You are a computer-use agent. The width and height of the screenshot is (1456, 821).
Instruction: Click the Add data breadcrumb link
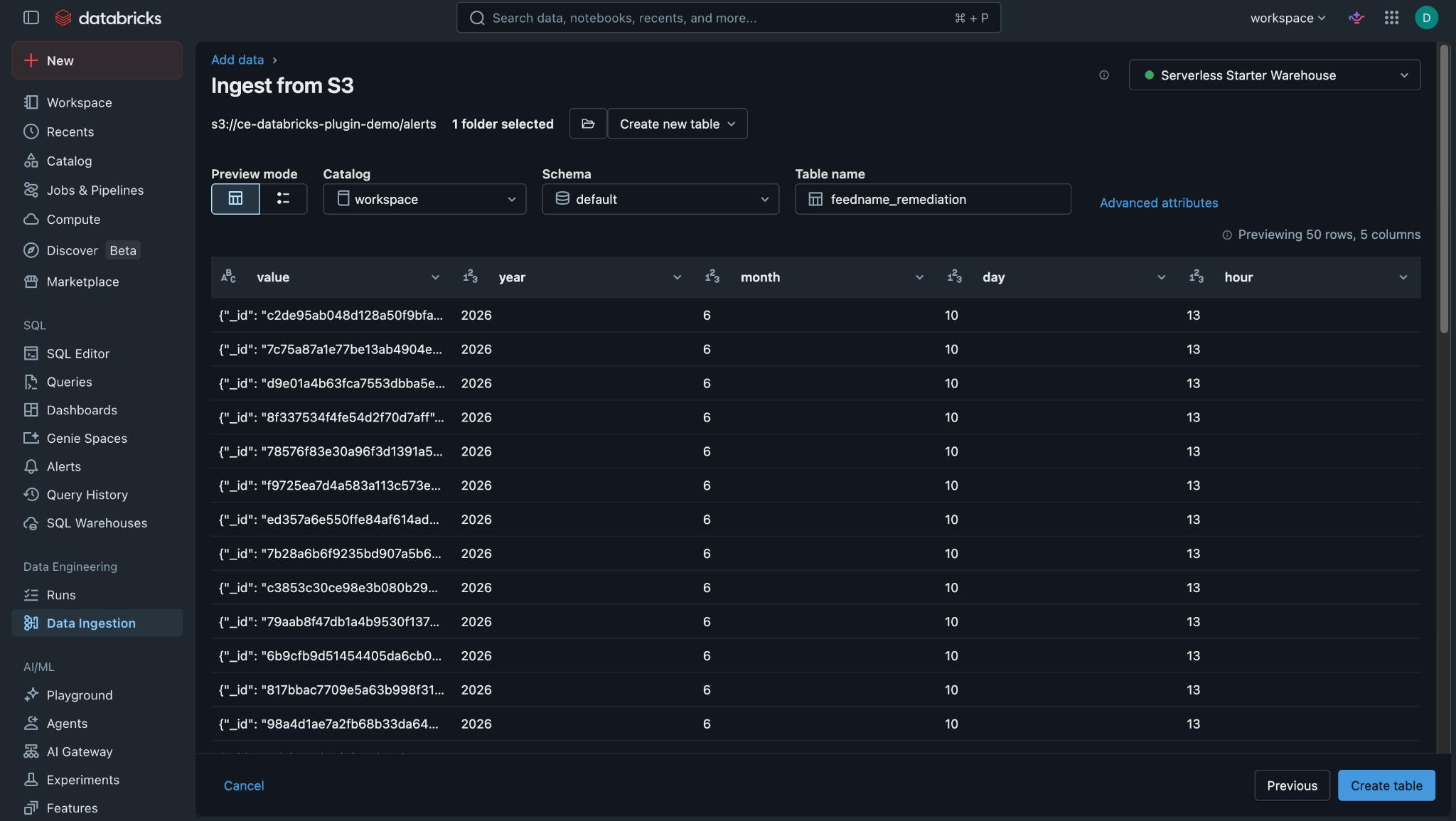coord(237,60)
